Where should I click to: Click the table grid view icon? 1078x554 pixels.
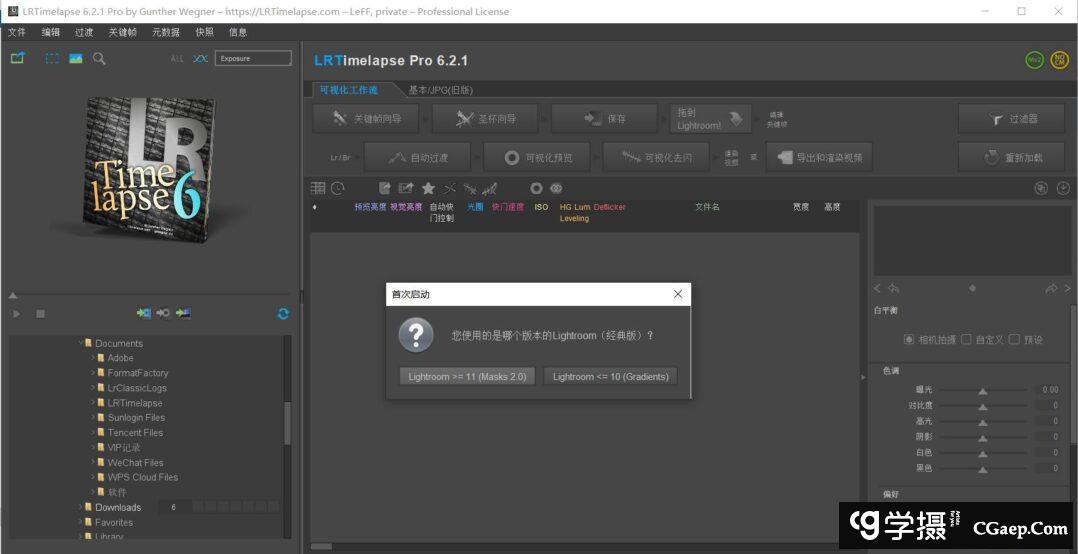pyautogui.click(x=318, y=188)
